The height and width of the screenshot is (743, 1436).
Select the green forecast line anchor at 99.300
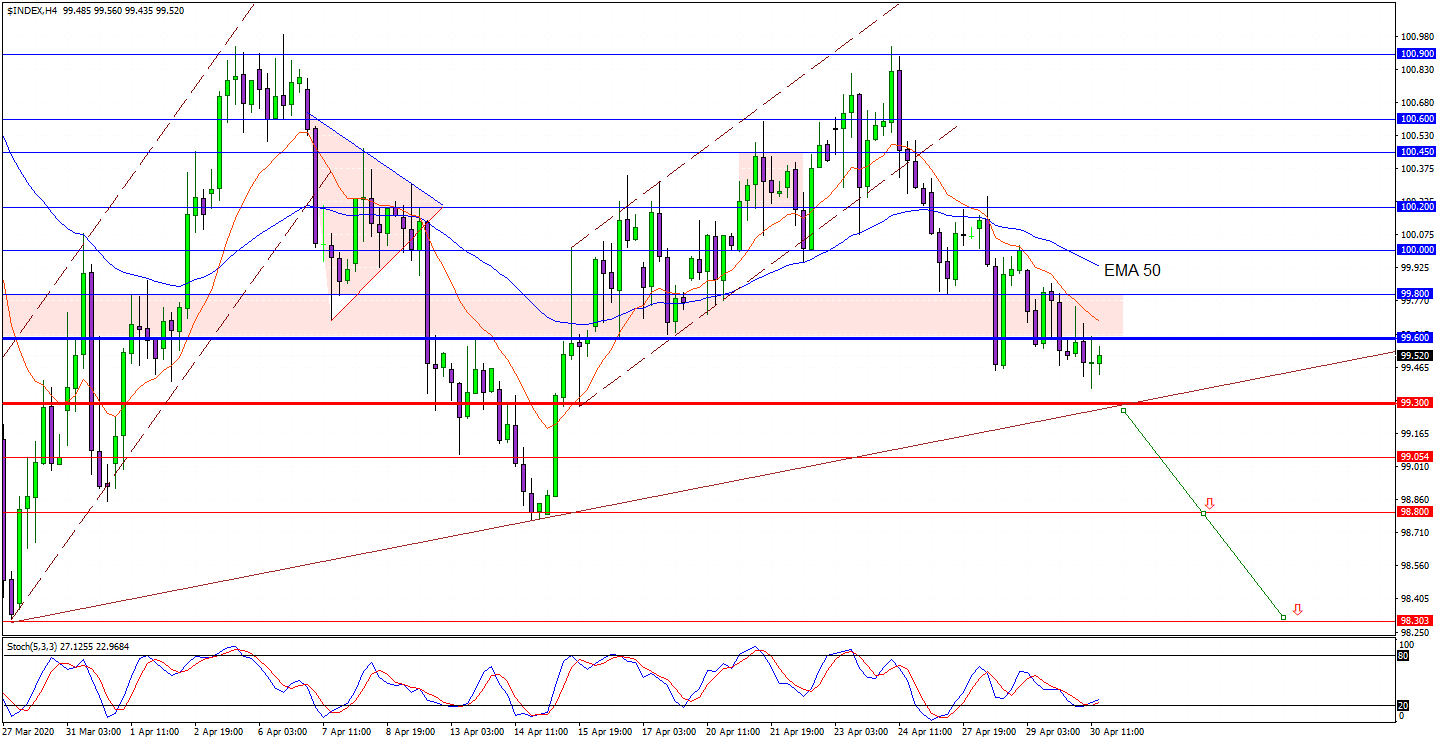1124,410
